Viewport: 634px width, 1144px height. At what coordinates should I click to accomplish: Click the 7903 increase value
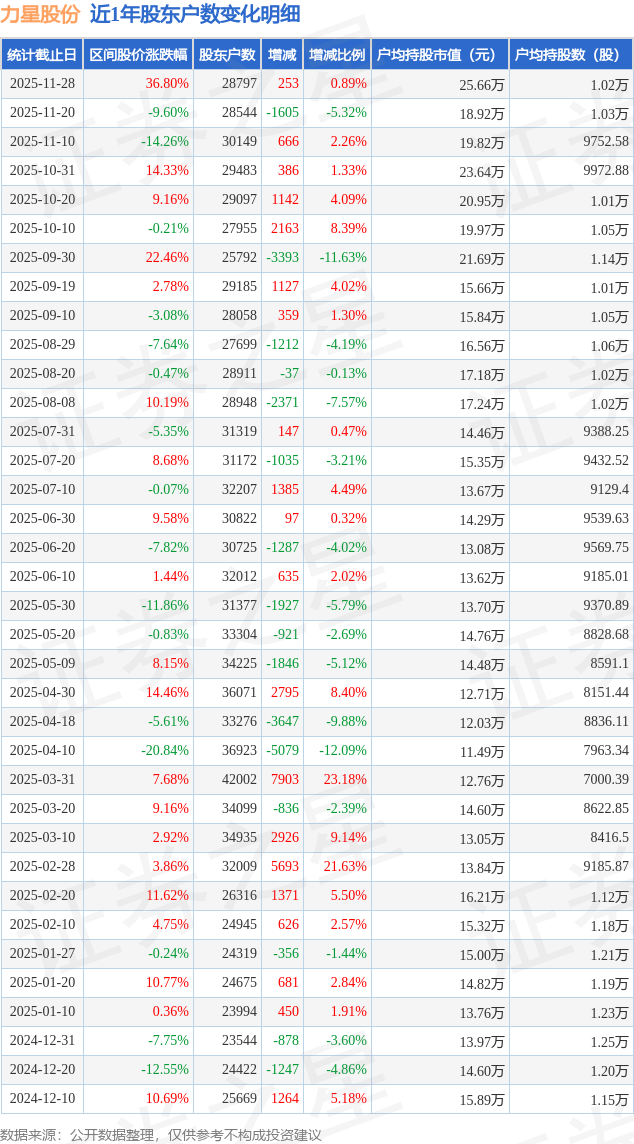click(285, 780)
